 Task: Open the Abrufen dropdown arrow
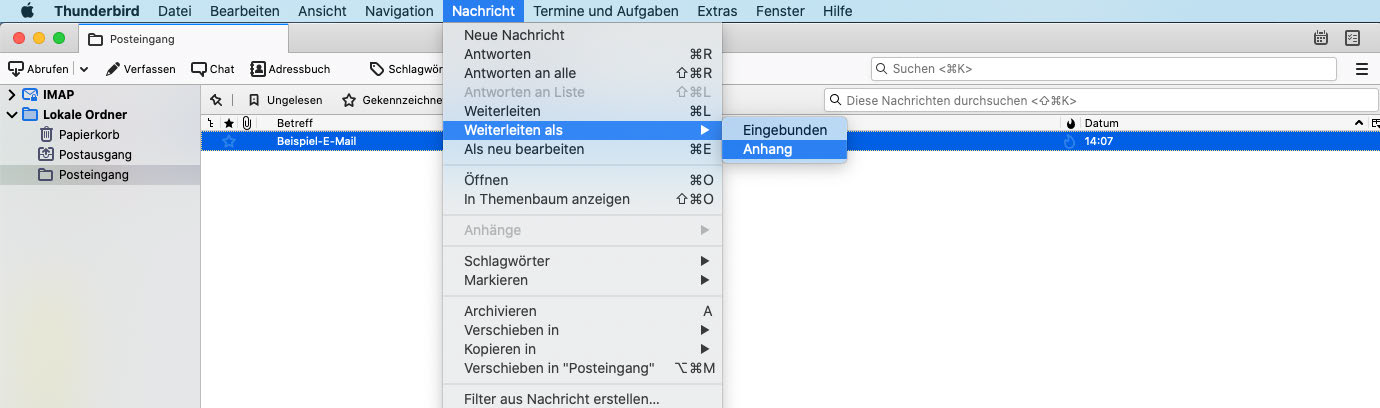(x=84, y=69)
